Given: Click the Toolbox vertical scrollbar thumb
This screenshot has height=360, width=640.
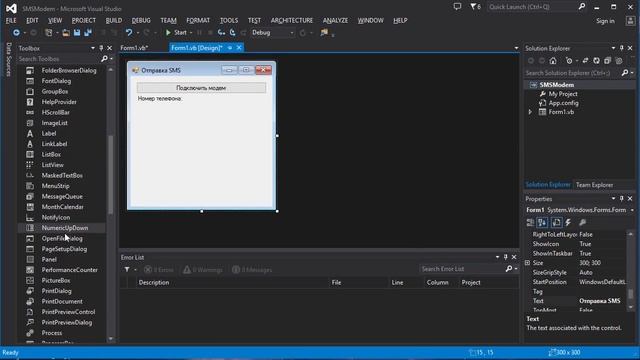Looking at the screenshot, I should click(110, 174).
